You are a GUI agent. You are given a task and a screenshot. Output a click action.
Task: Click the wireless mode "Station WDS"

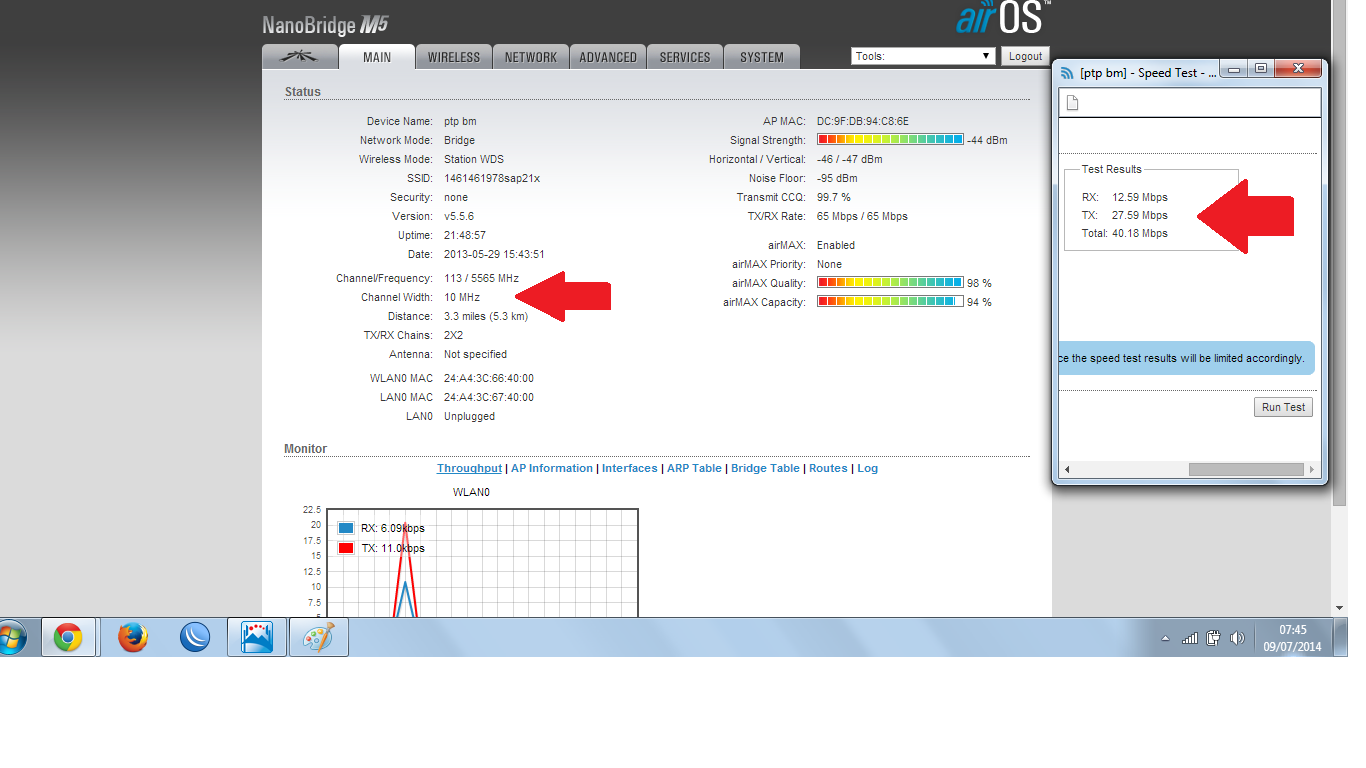pyautogui.click(x=474, y=159)
